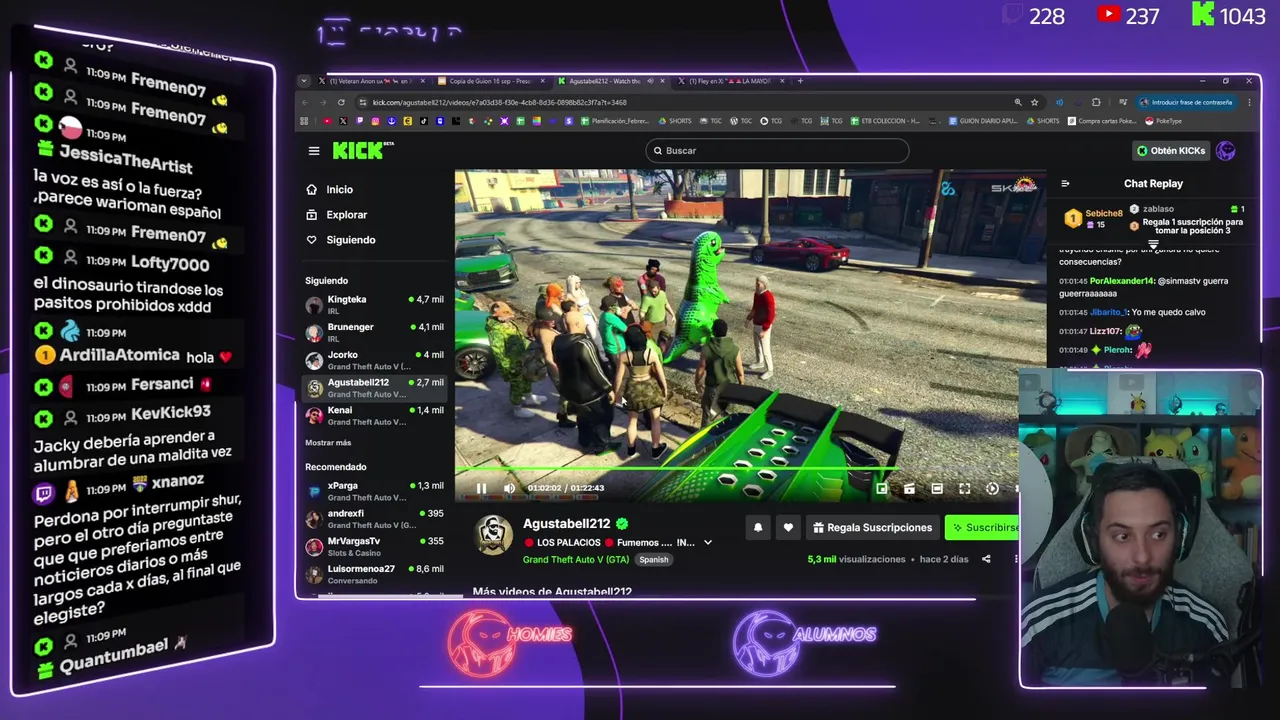Open a new browser tab
The image size is (1280, 720).
800,81
